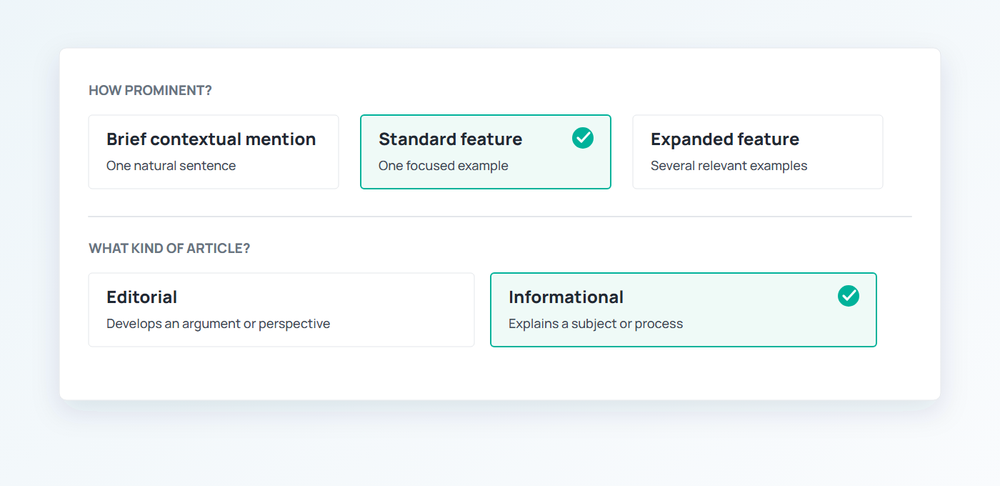Click the checkmark icon on Standard feature
1000x486 pixels.
pyautogui.click(x=583, y=138)
